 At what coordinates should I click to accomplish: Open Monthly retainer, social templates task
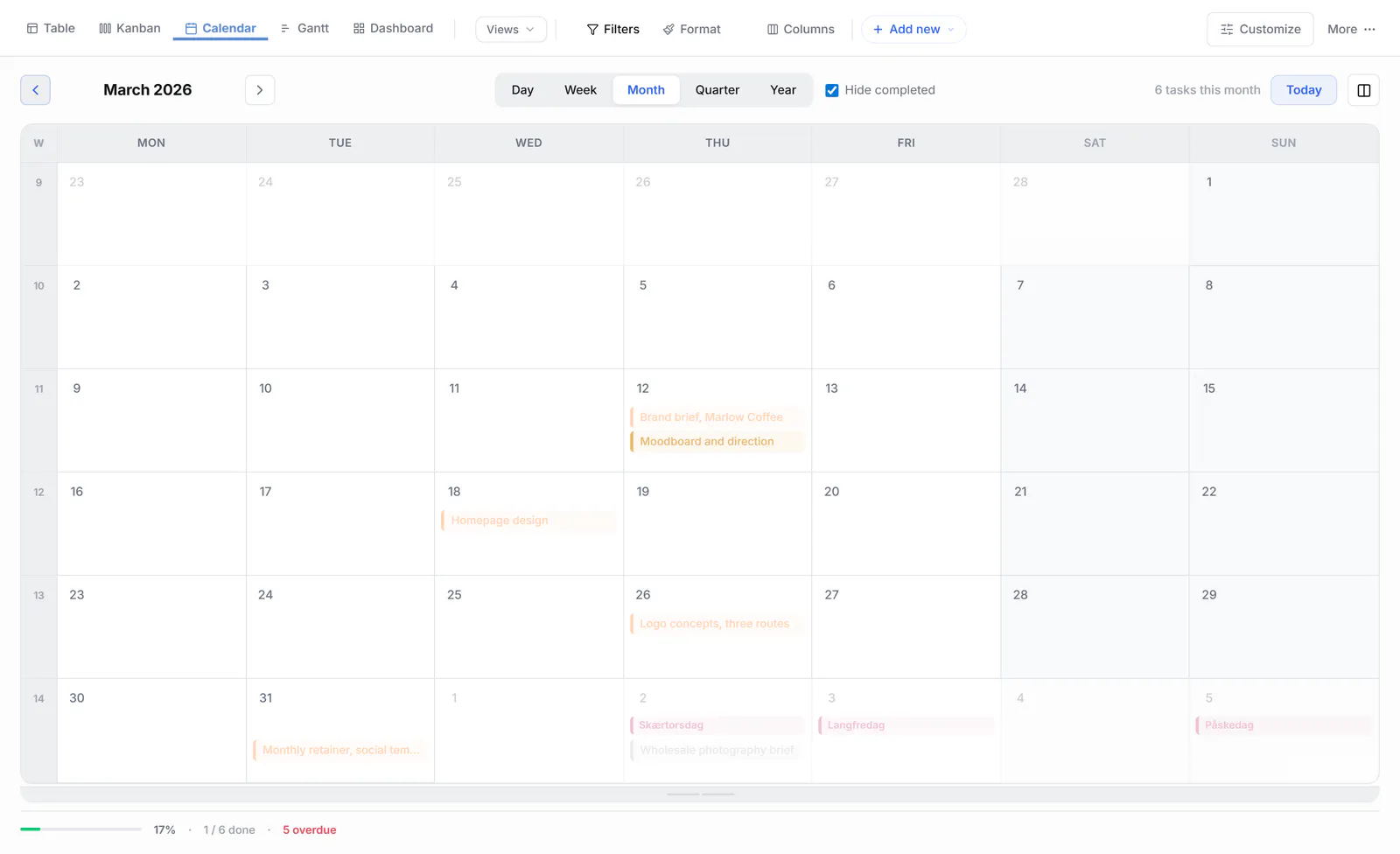339,750
